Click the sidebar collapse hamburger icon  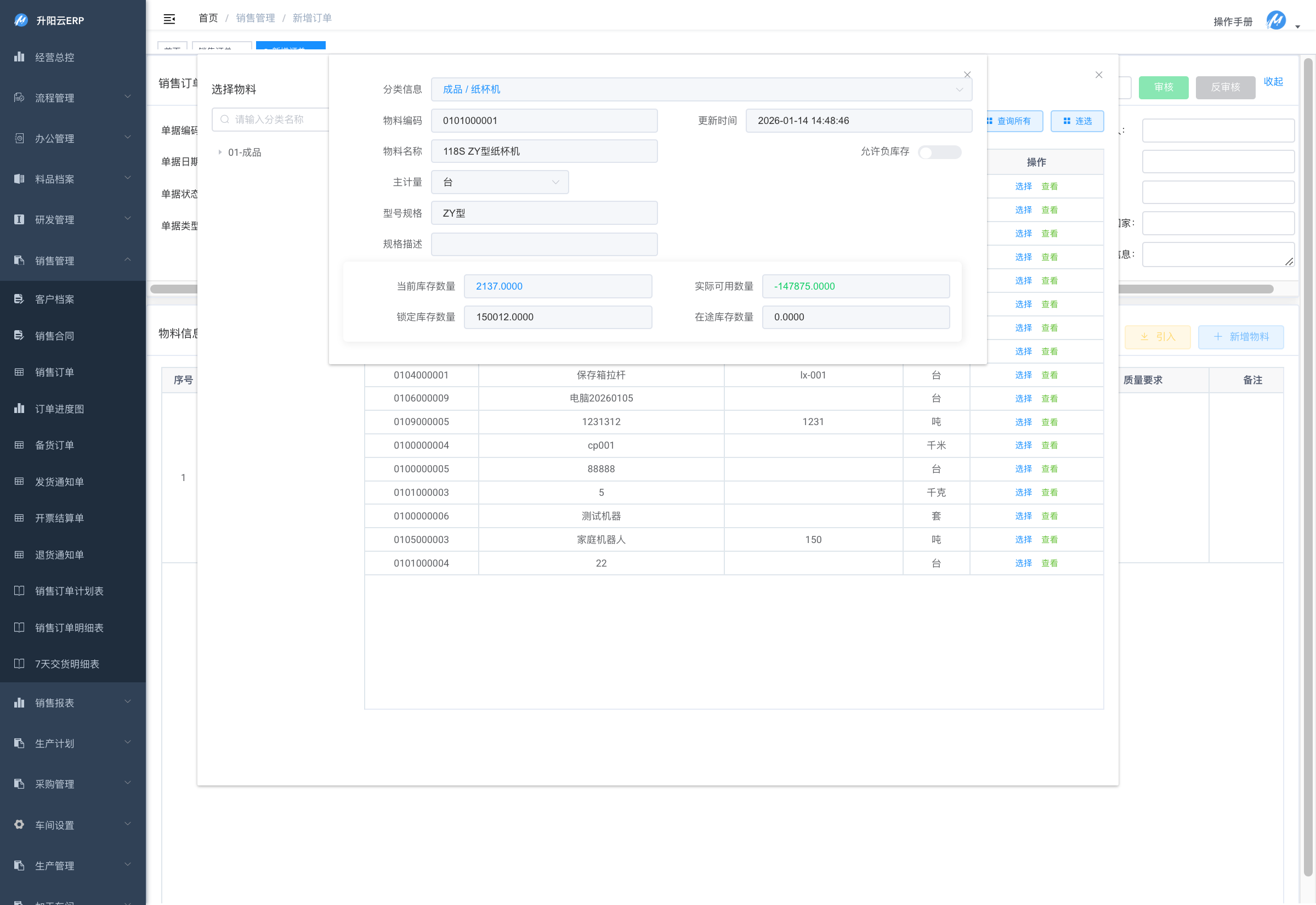[x=169, y=19]
